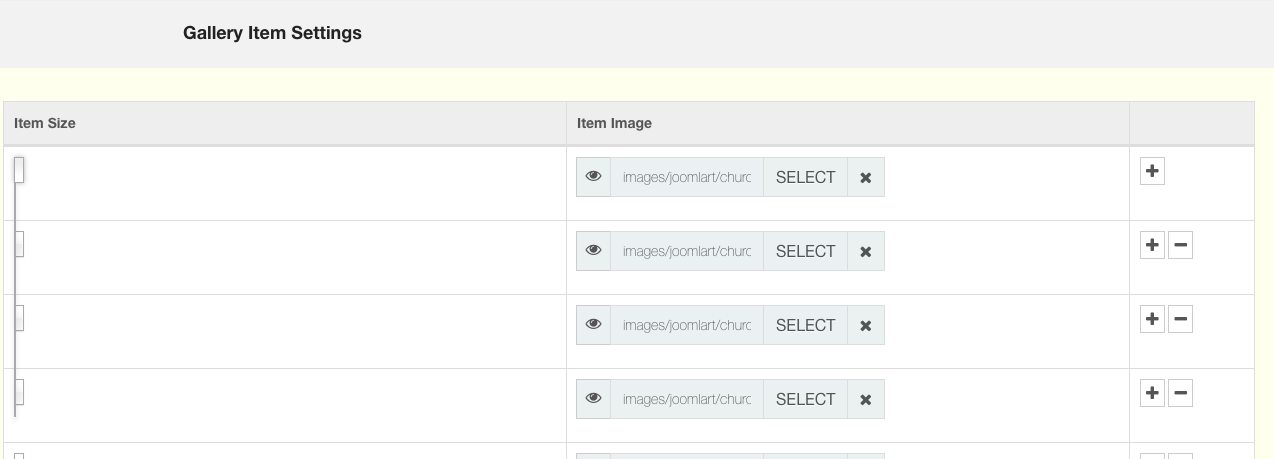
Task: Delete the second gallery item row
Action: (1180, 245)
